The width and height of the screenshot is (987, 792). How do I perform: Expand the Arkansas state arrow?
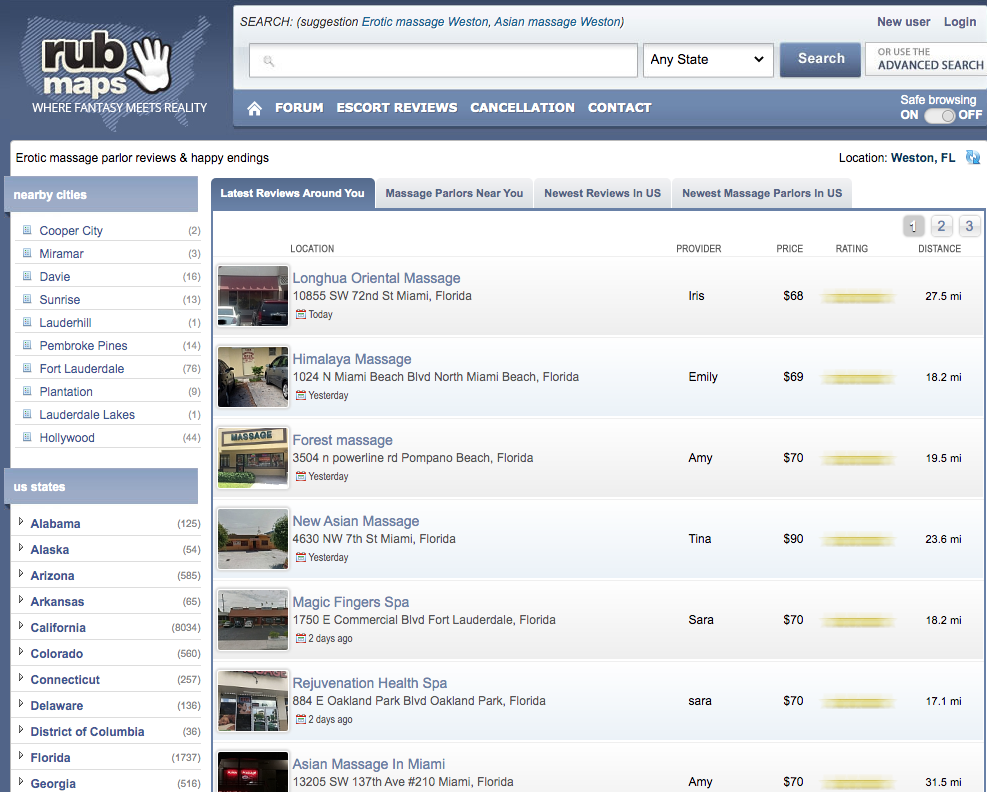pos(21,600)
